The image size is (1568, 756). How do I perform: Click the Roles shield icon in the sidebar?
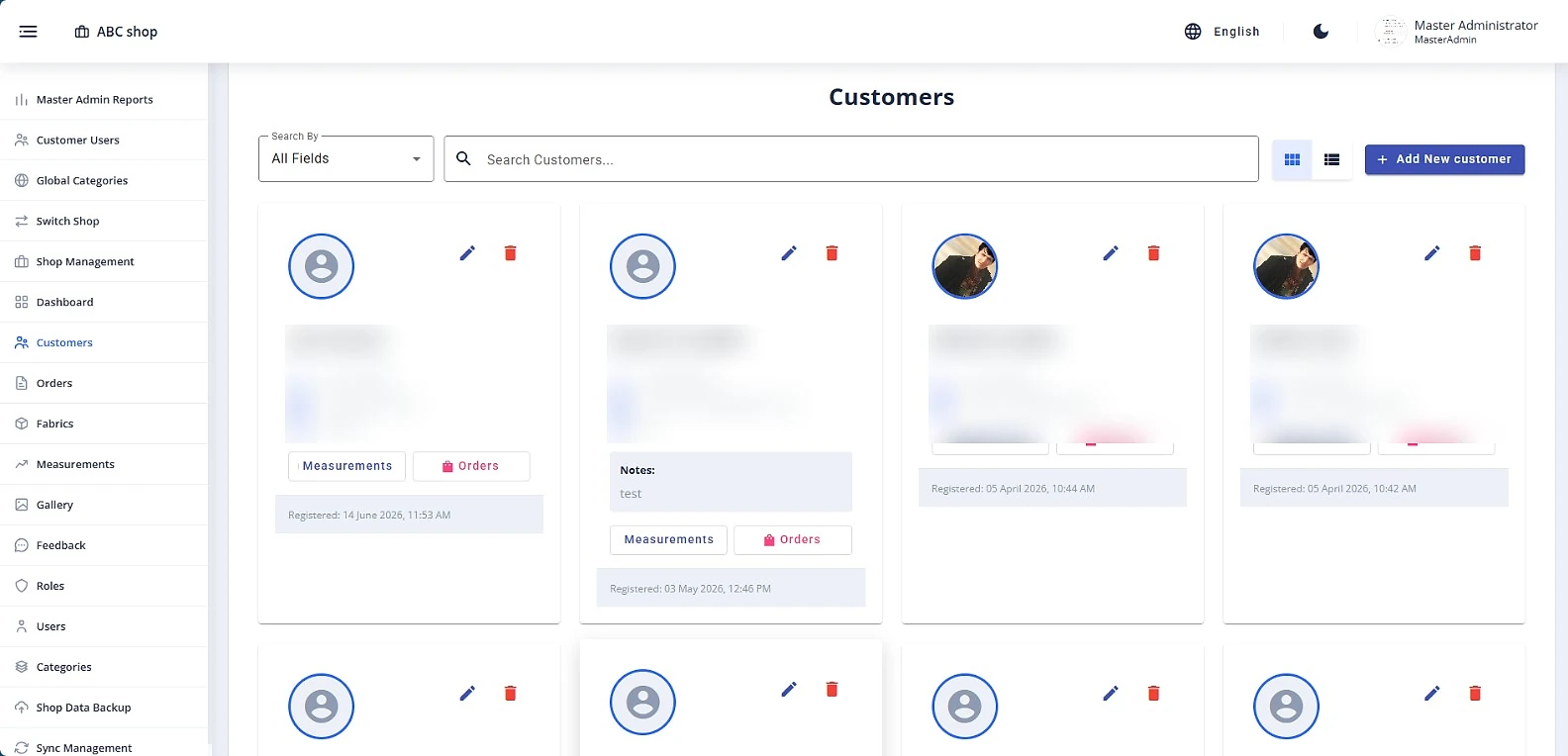(x=22, y=587)
